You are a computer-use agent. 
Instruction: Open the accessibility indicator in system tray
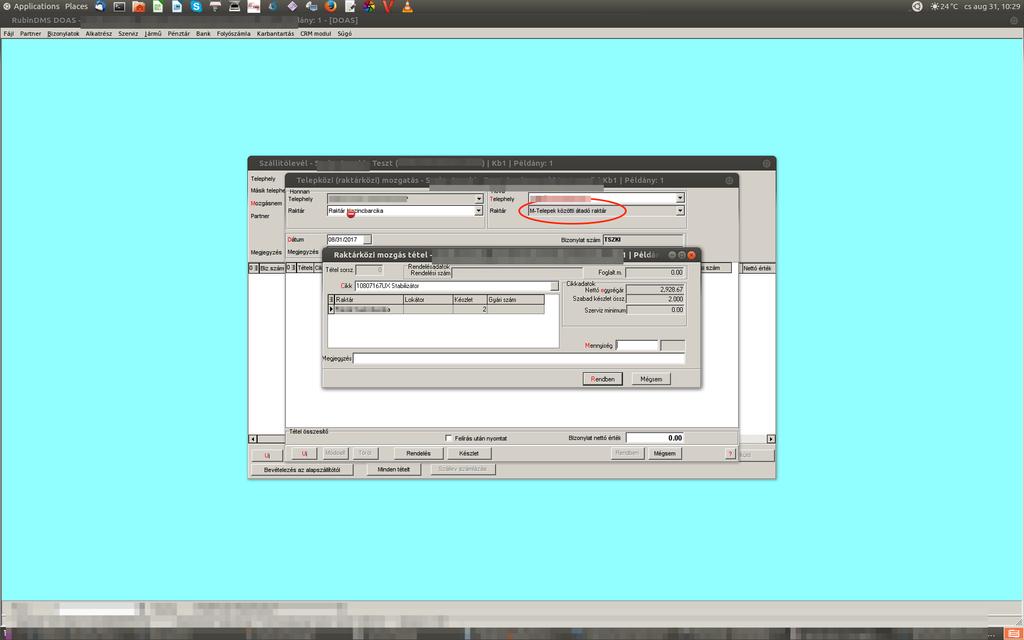(x=917, y=7)
